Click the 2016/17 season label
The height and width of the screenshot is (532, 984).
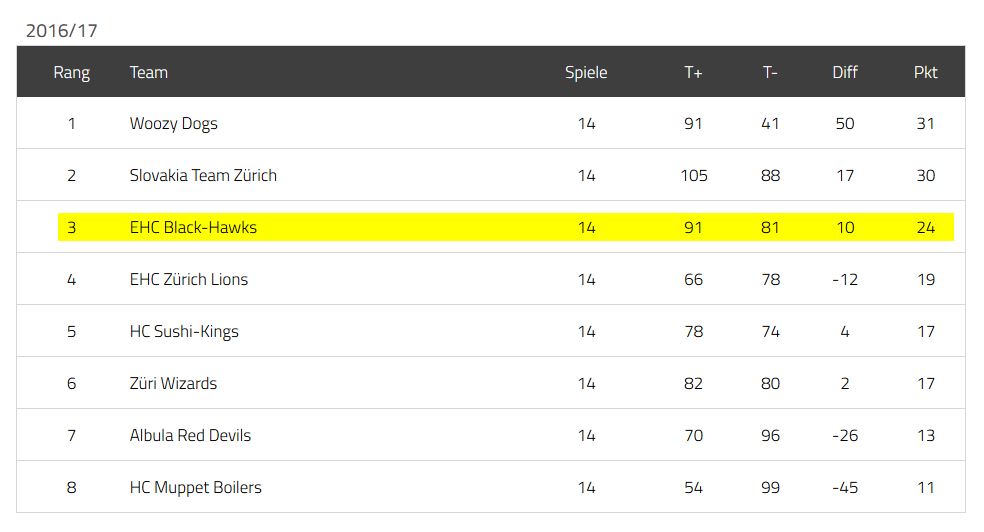[62, 31]
